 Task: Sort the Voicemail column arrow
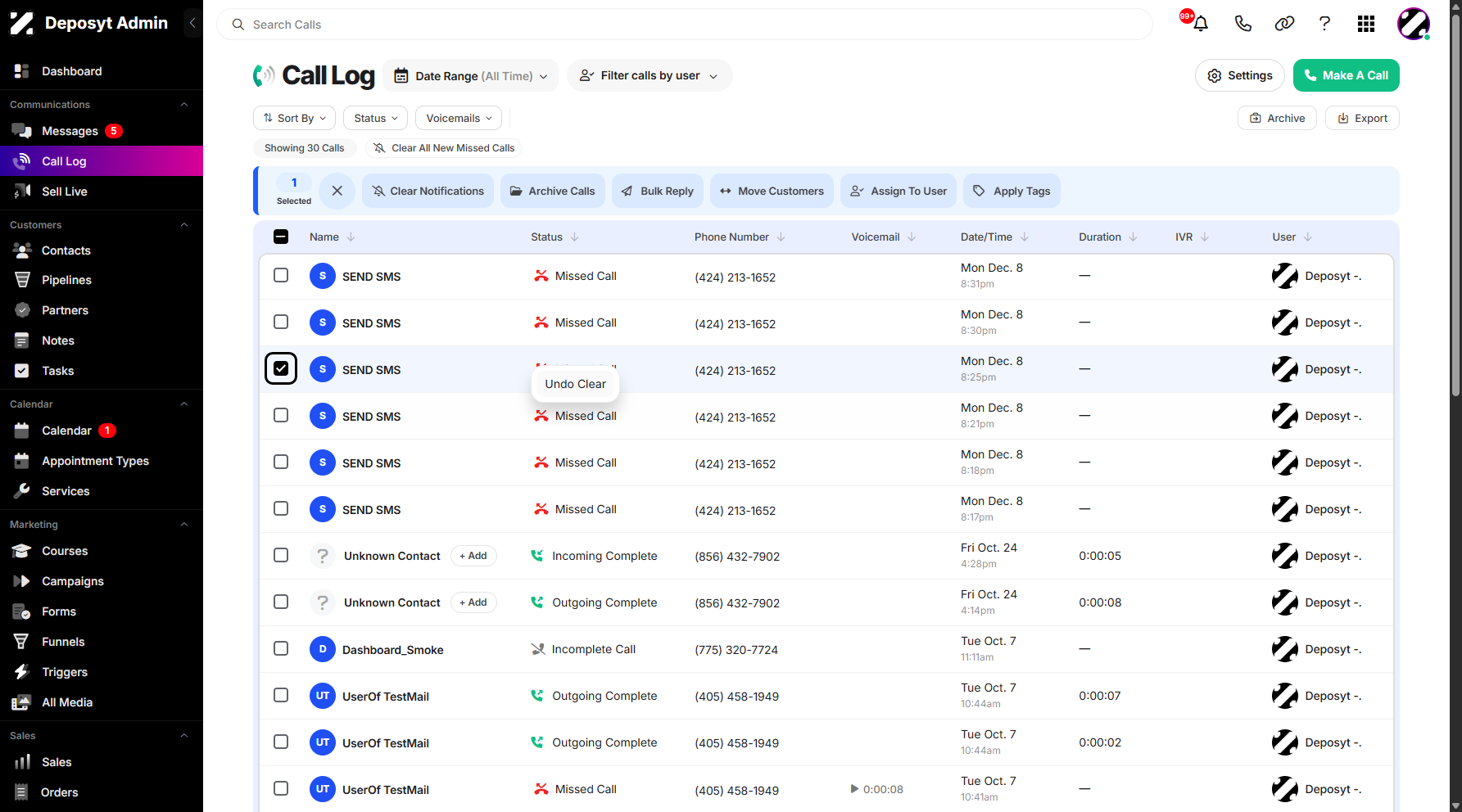[912, 237]
